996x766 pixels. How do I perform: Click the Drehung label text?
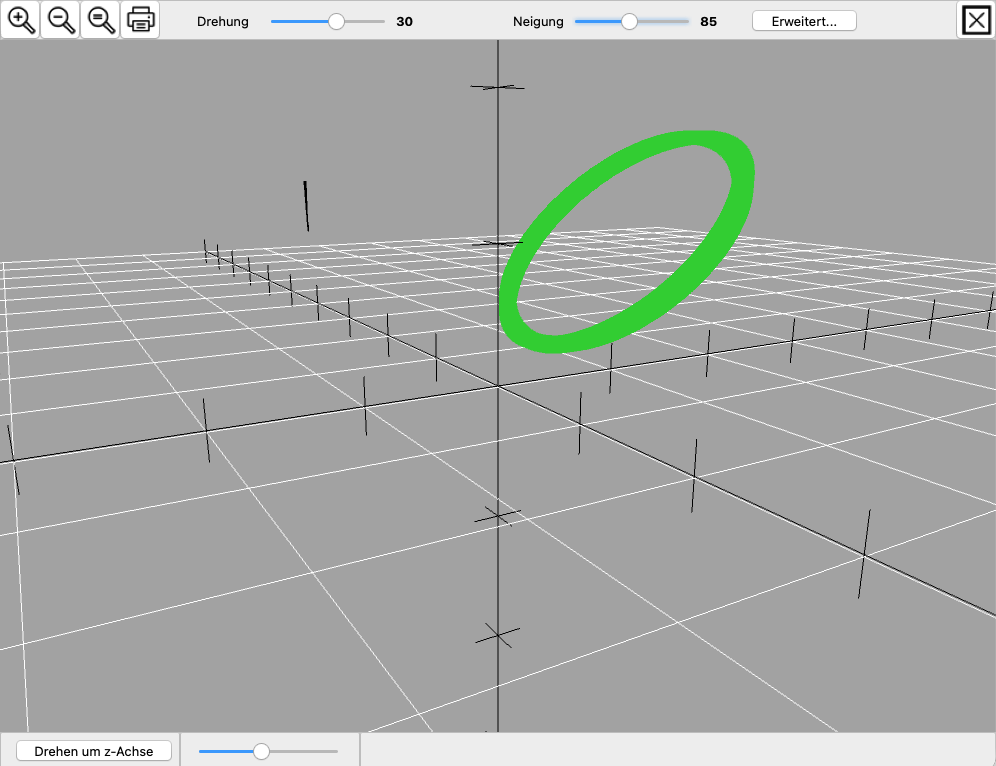coord(223,21)
